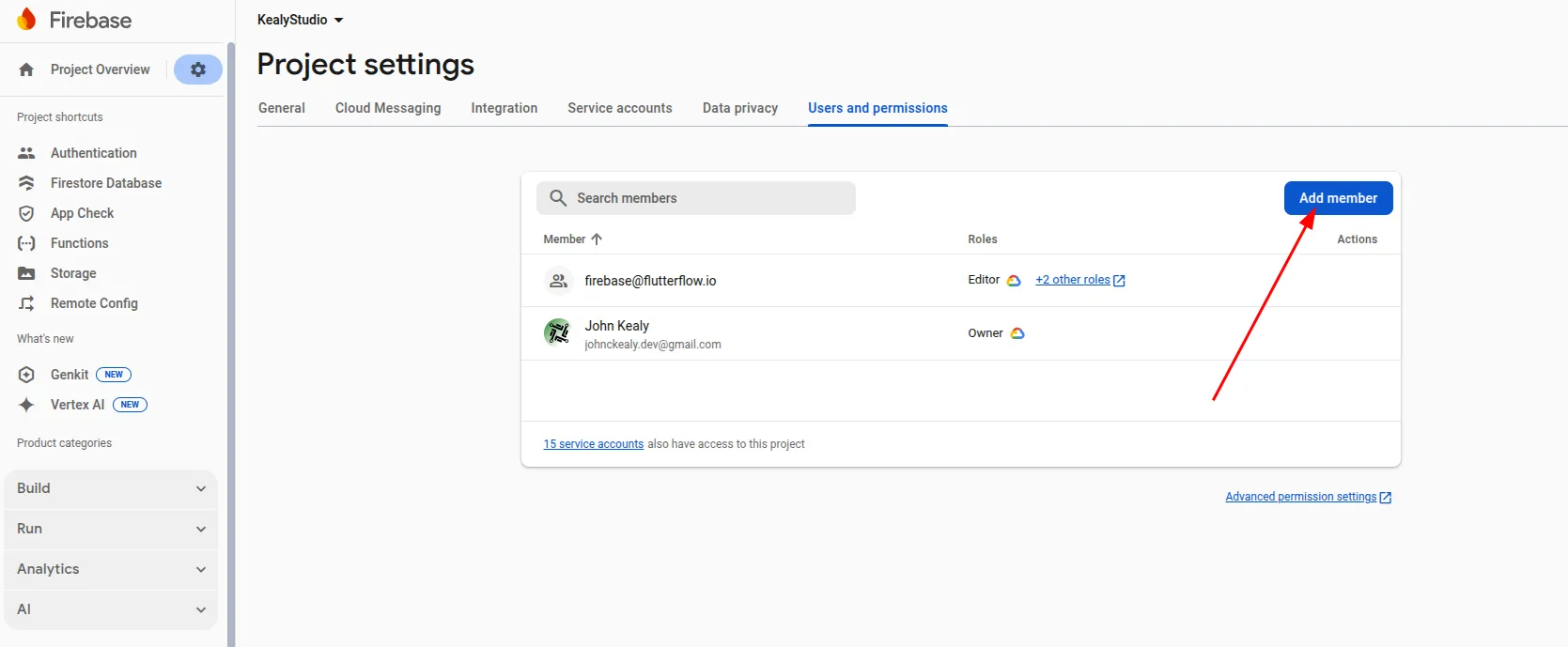Open Storage from the sidebar

pos(73,273)
